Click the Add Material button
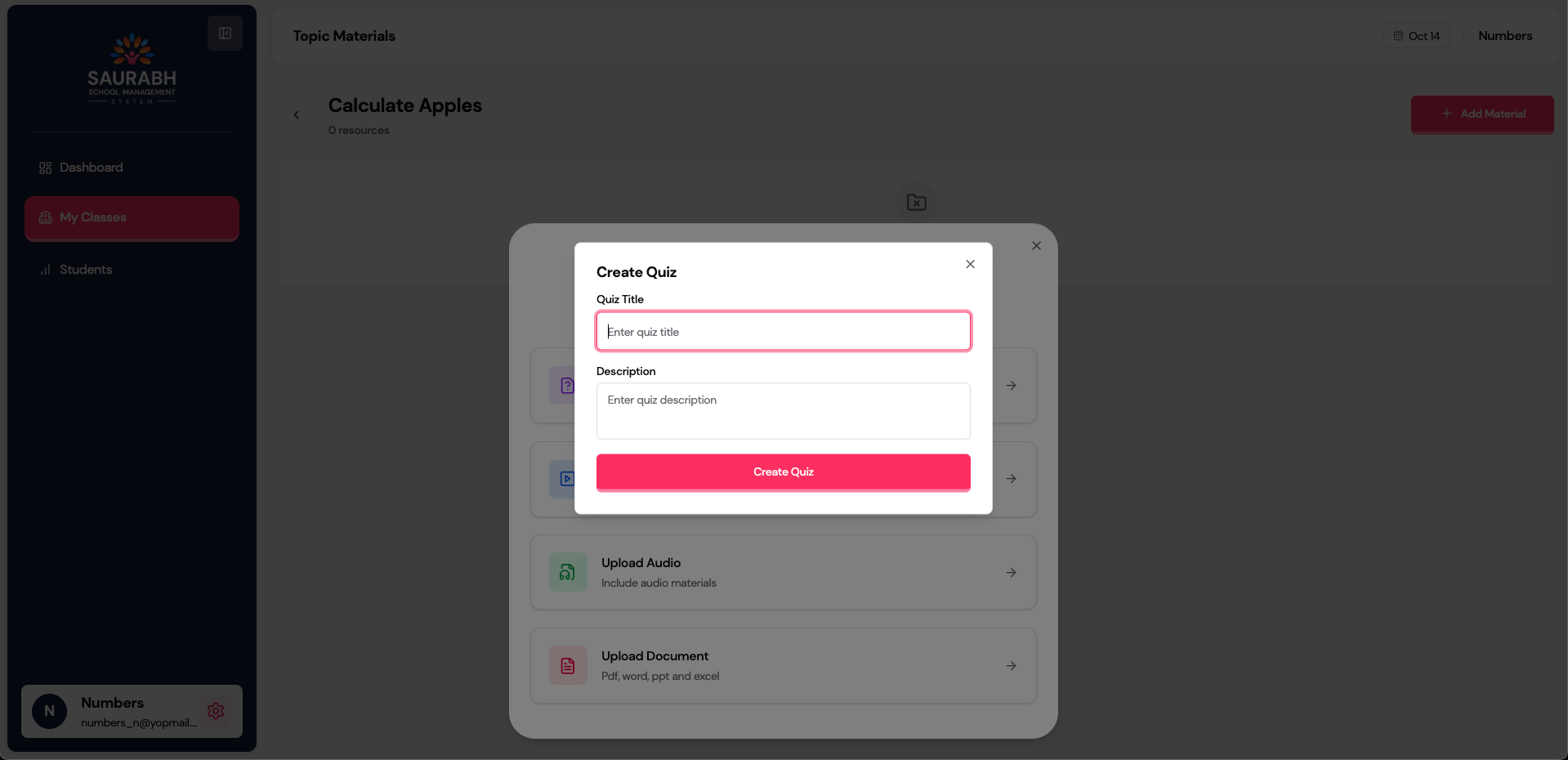Image resolution: width=1568 pixels, height=760 pixels. [x=1481, y=114]
